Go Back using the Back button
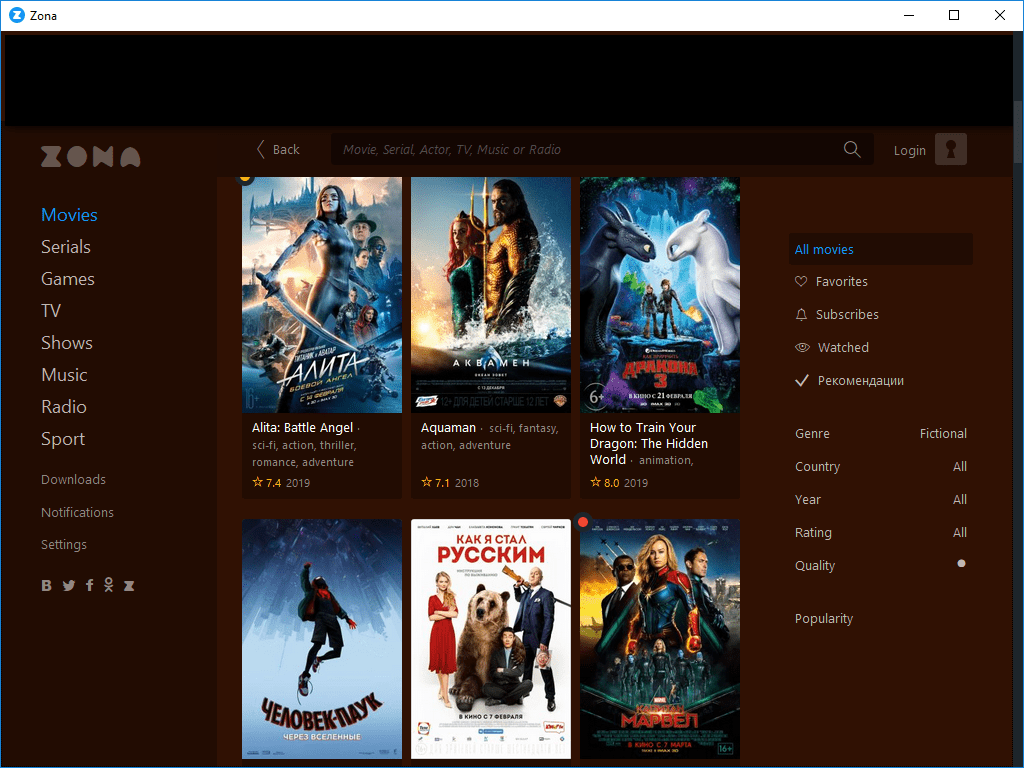1024x768 pixels. pos(278,150)
